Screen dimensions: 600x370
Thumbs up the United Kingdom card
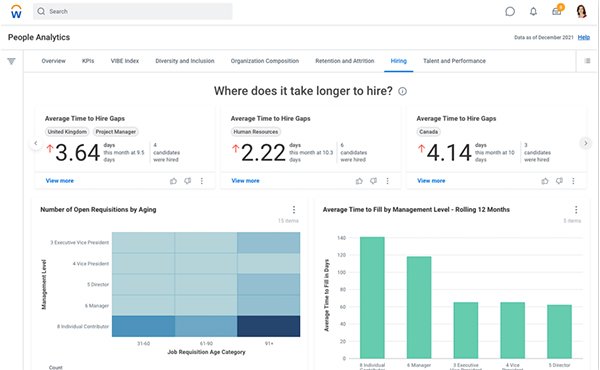coord(173,181)
